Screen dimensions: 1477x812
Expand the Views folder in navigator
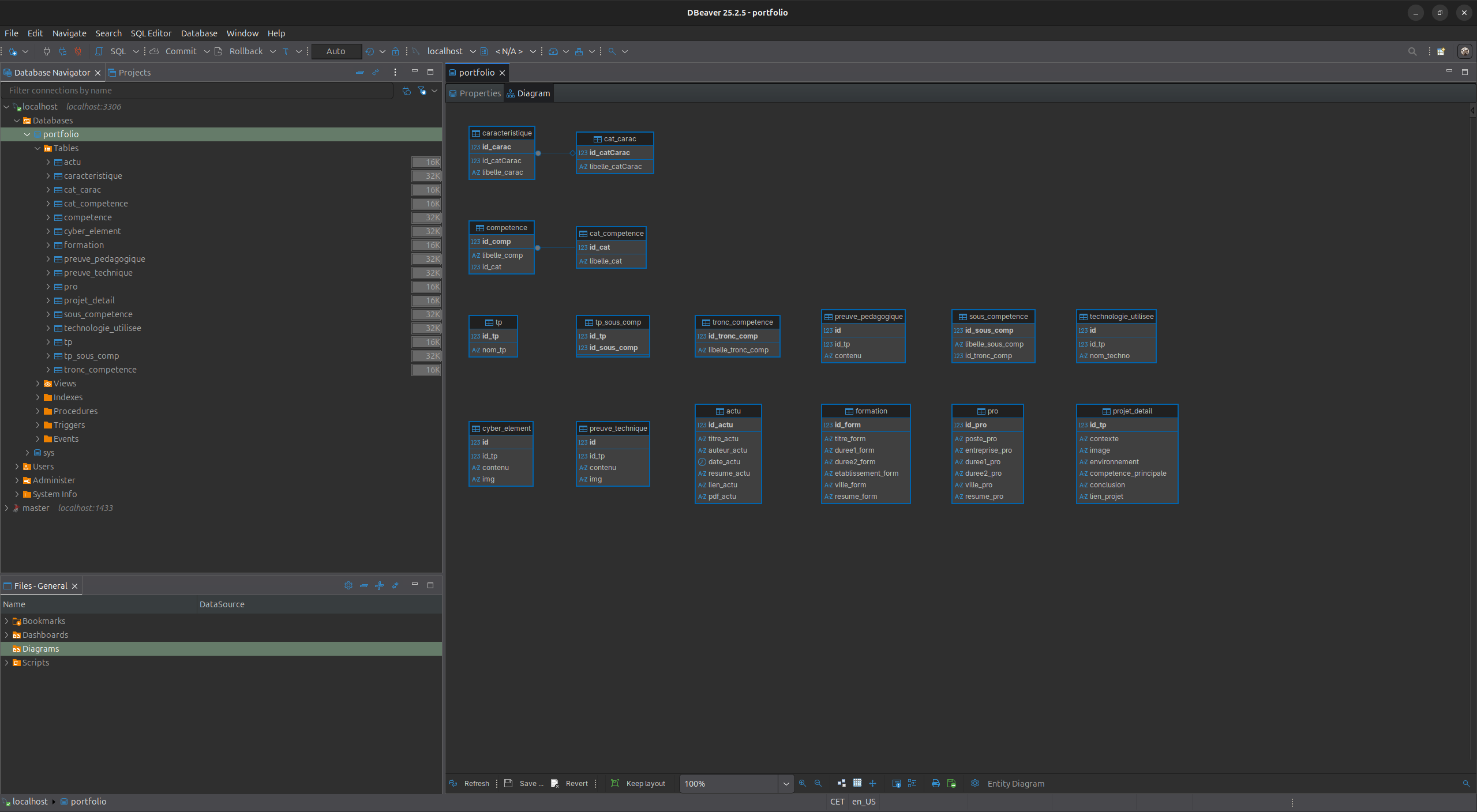click(x=38, y=384)
